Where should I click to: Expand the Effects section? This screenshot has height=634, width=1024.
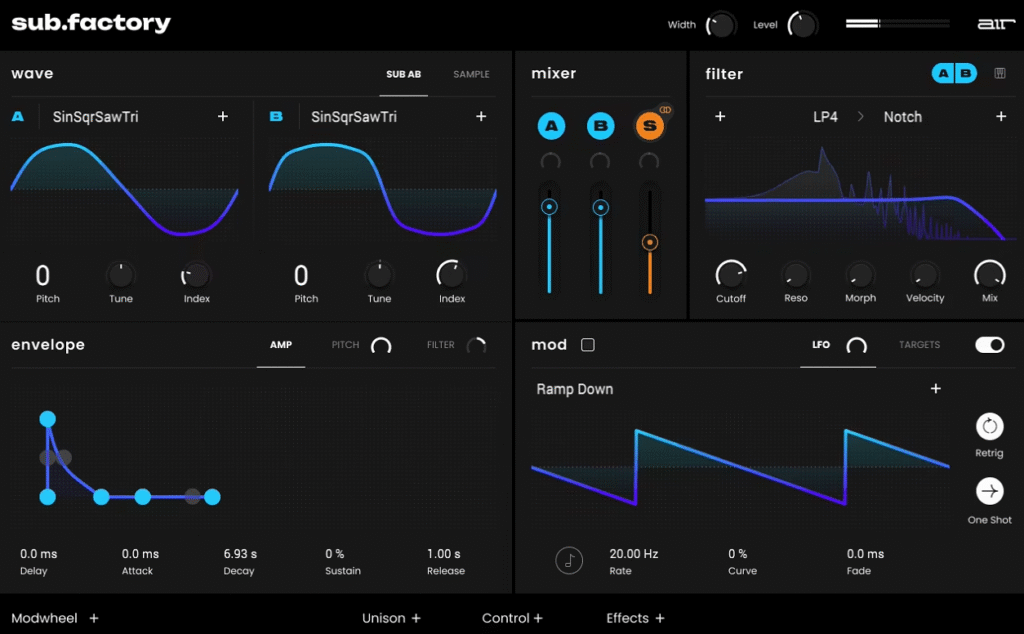click(x=635, y=618)
